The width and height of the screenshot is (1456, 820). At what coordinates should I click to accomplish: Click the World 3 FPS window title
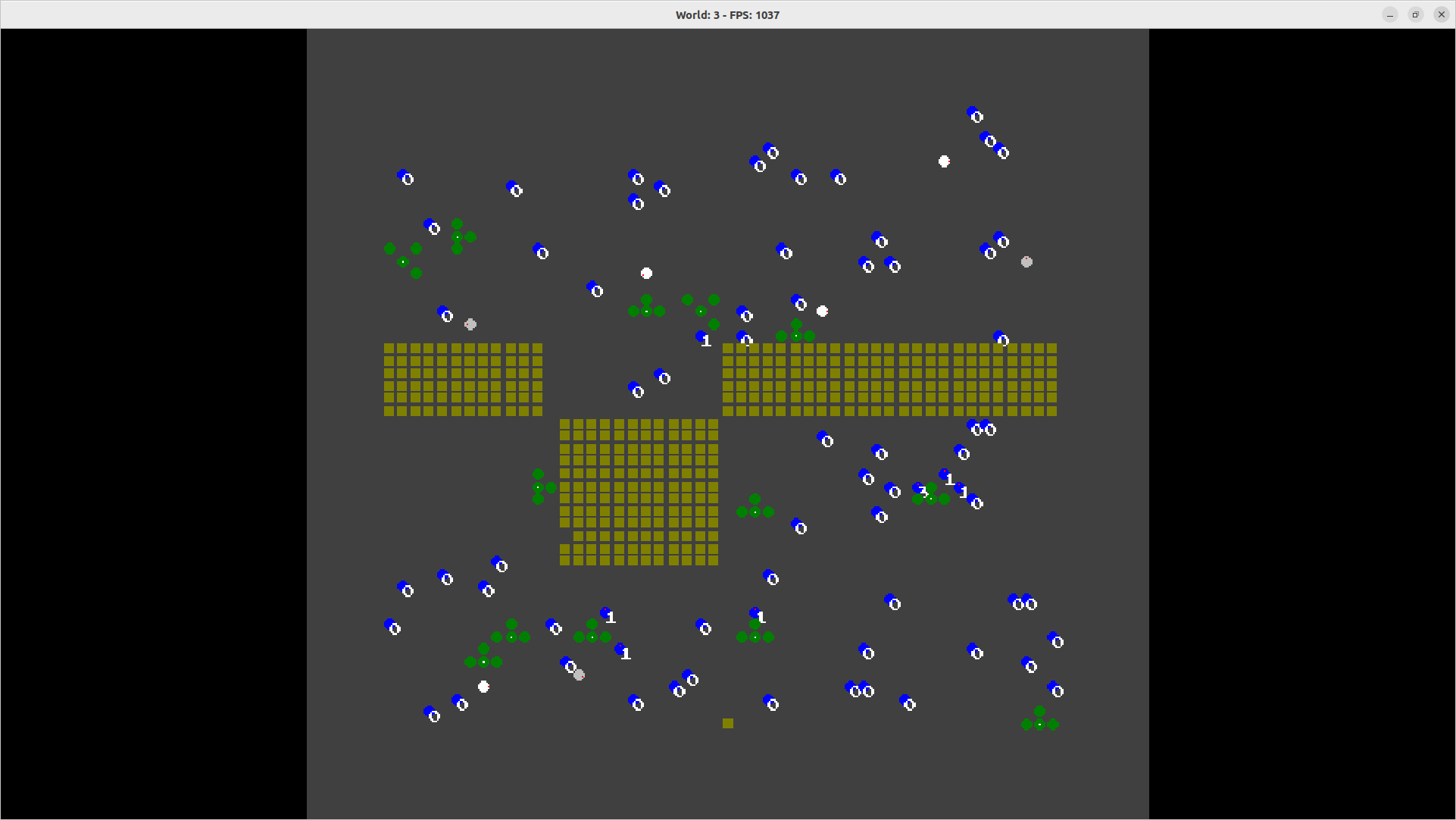click(x=727, y=15)
